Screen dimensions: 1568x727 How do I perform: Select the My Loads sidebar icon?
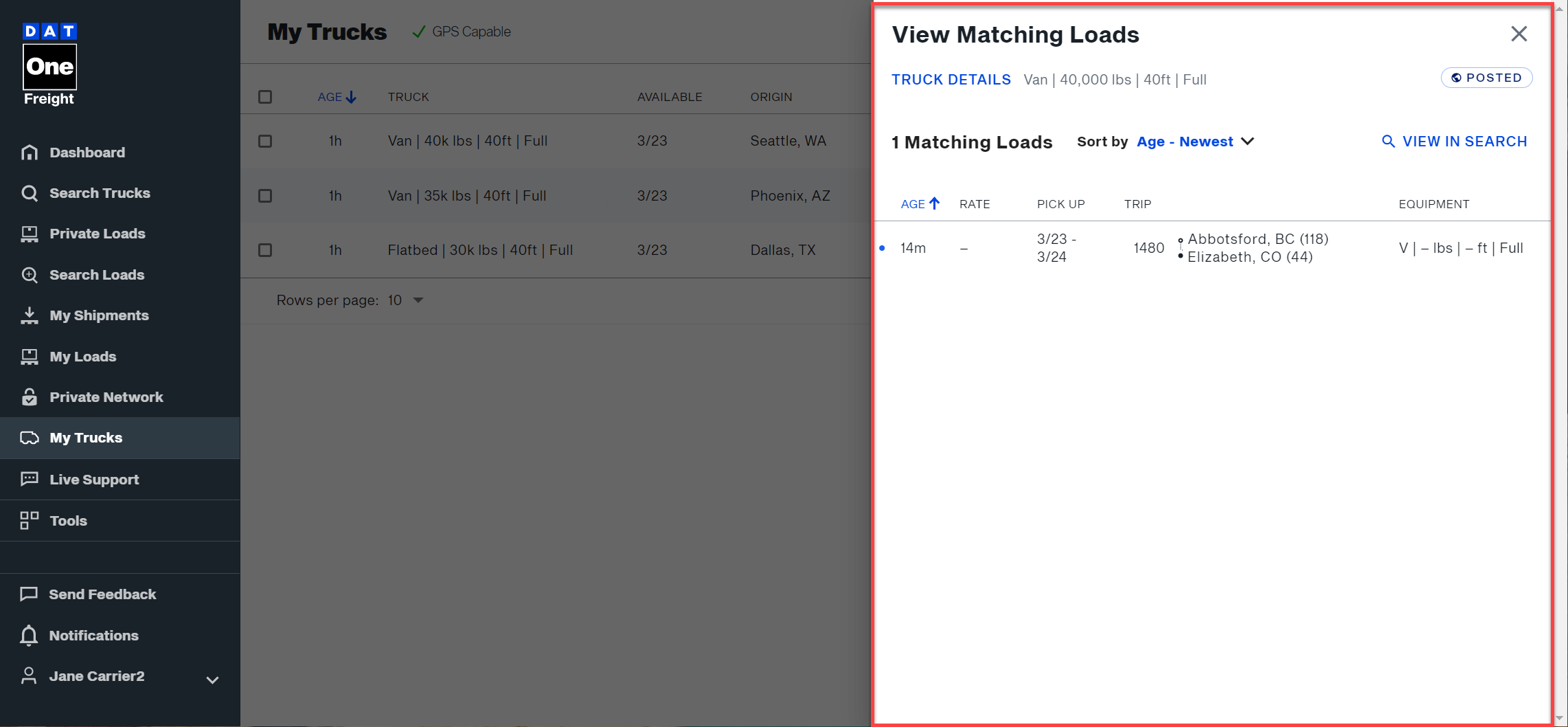tap(30, 356)
